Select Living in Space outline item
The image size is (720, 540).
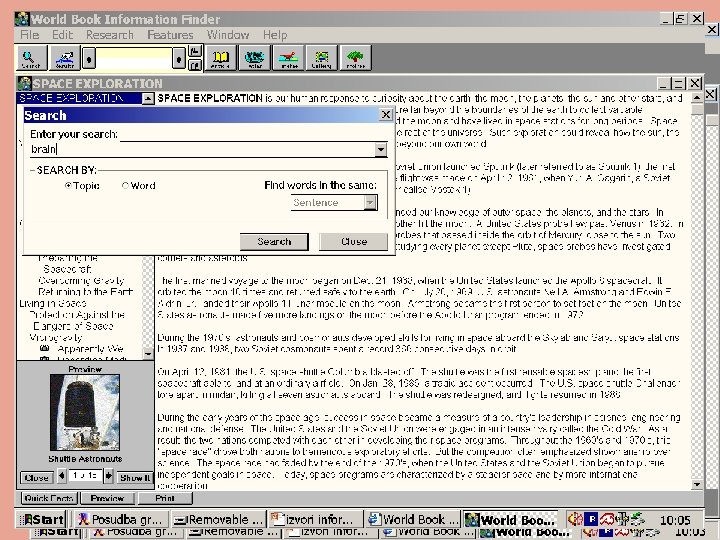[53, 303]
